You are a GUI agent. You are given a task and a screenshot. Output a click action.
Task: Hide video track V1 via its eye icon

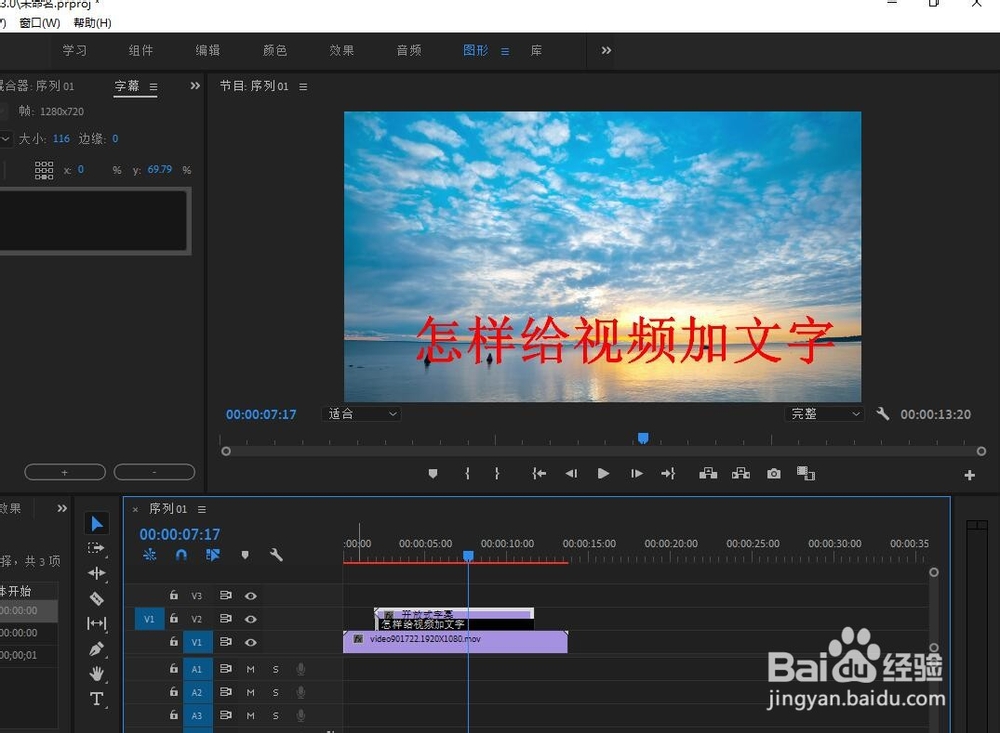click(251, 642)
